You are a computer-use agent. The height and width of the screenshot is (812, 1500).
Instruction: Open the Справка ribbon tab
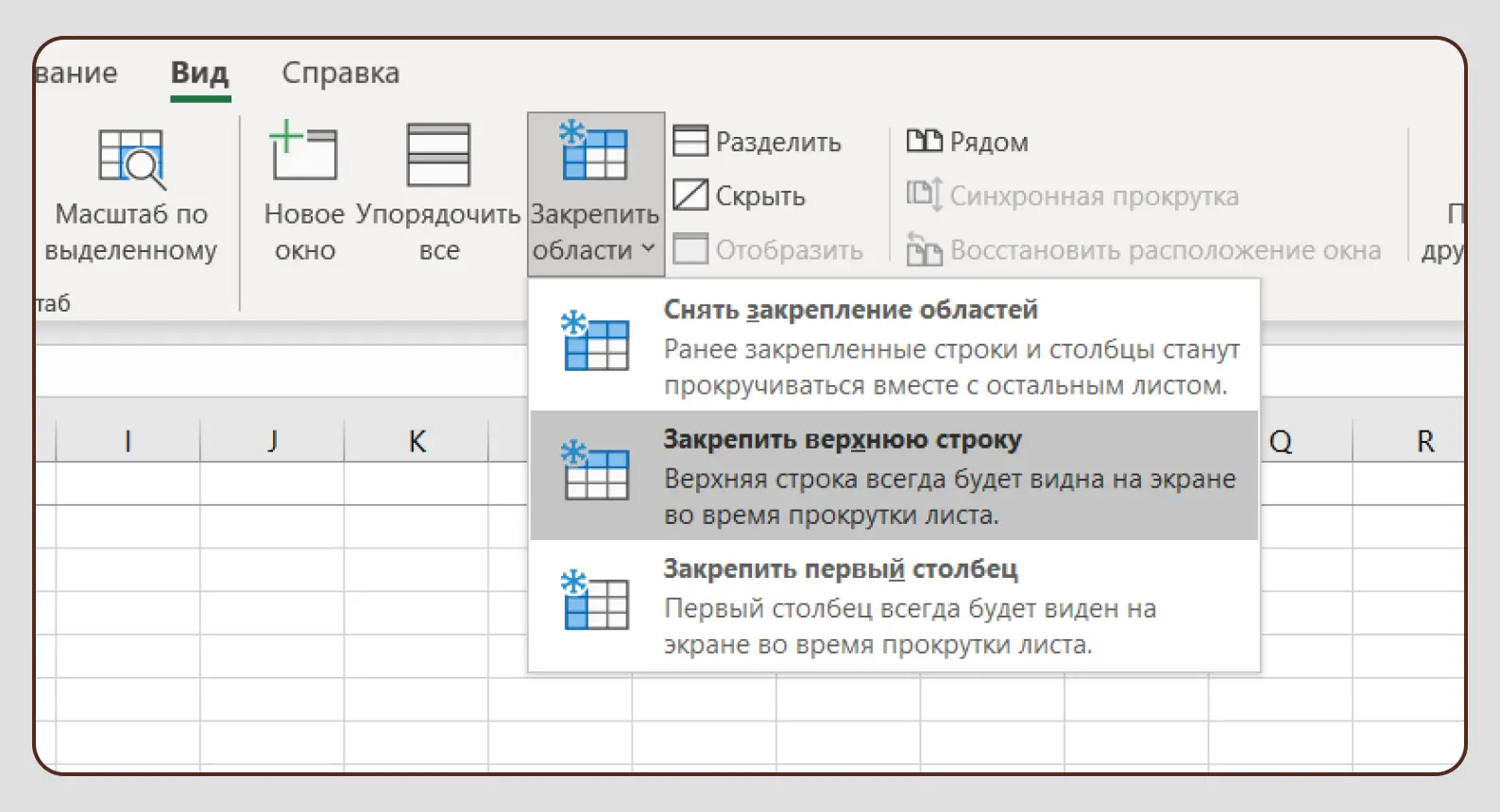pos(341,73)
